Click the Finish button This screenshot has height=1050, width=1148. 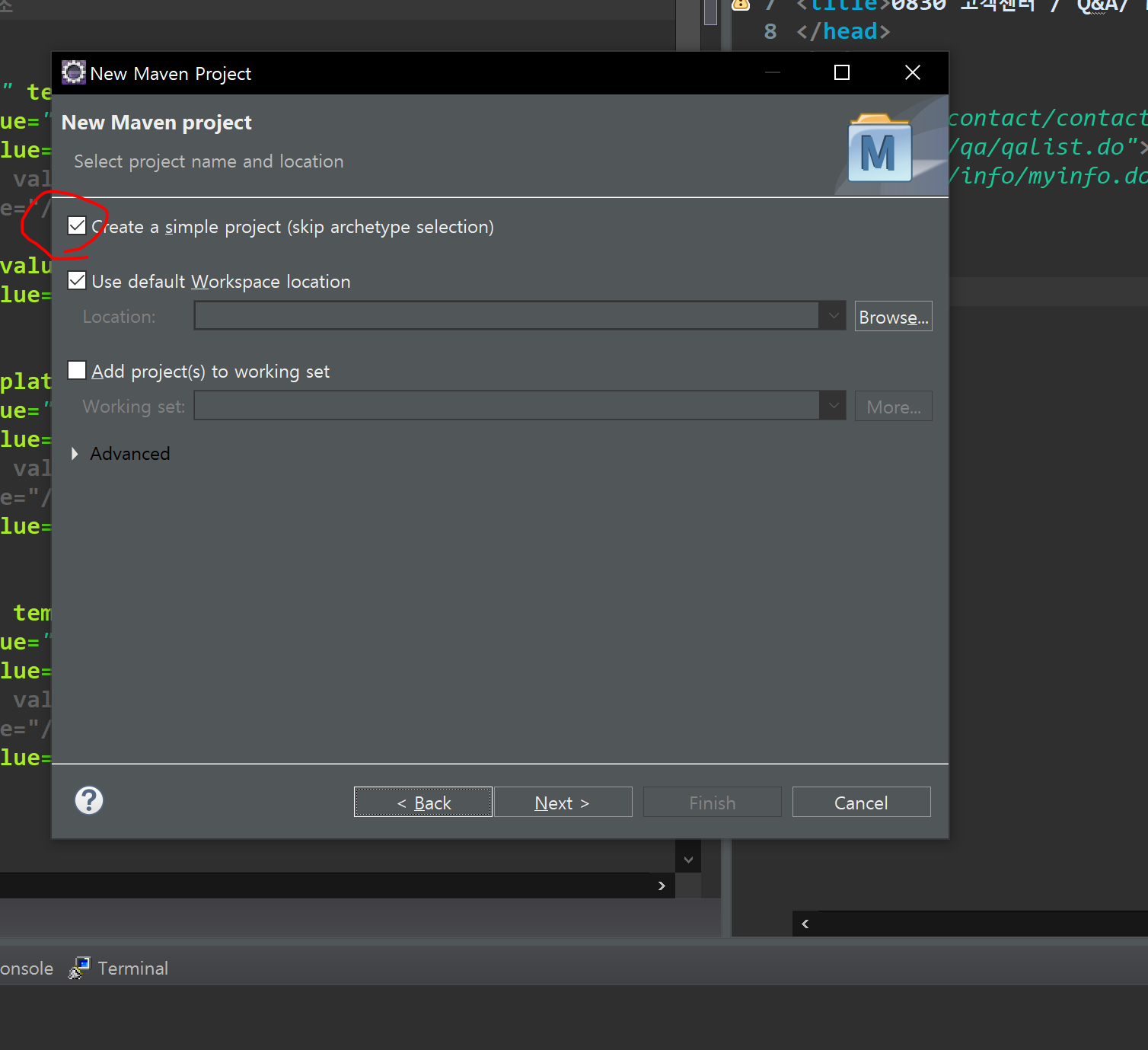(x=713, y=802)
